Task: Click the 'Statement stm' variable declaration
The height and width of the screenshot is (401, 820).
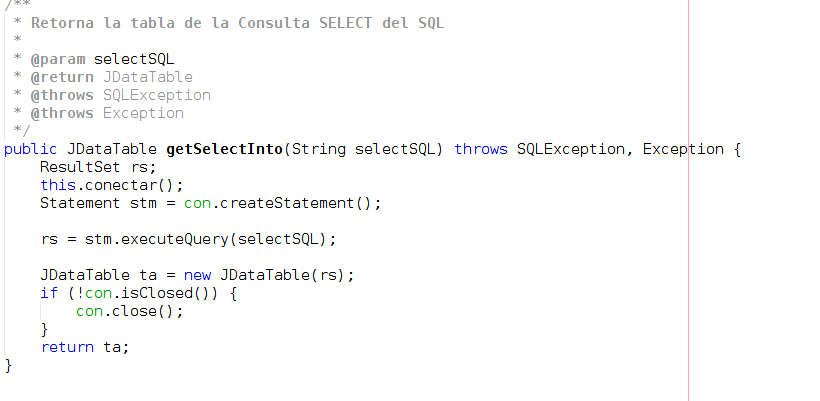Action: pyautogui.click(x=94, y=203)
